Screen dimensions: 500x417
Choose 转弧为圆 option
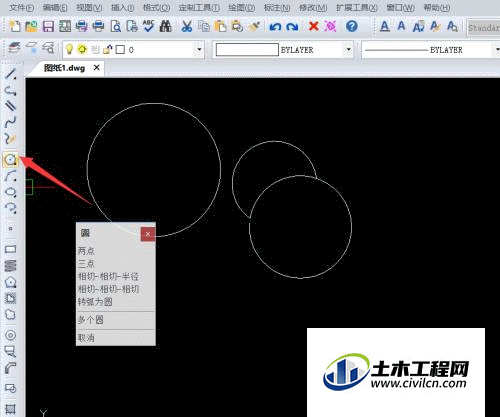[95, 302]
